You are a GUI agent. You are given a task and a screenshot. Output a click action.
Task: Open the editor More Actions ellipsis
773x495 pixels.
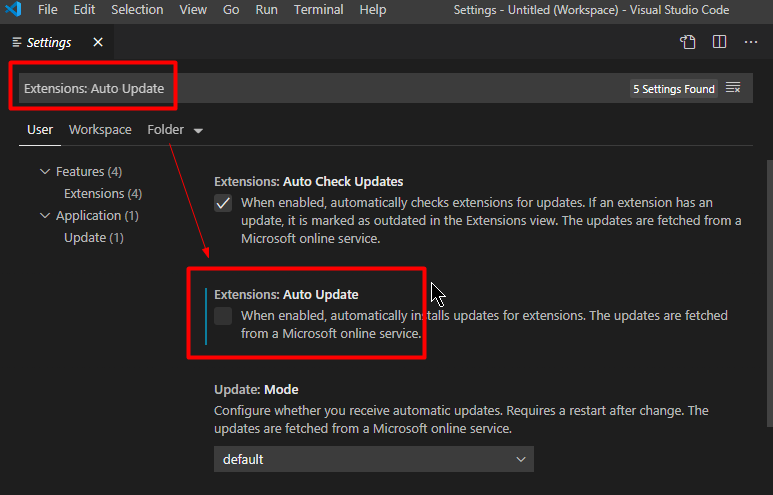751,42
